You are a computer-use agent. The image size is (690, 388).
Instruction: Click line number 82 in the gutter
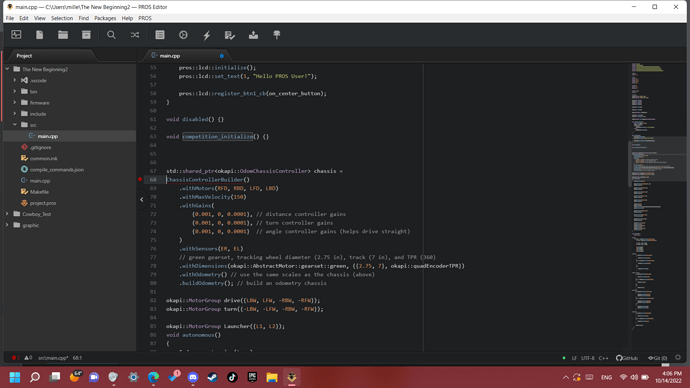(153, 300)
